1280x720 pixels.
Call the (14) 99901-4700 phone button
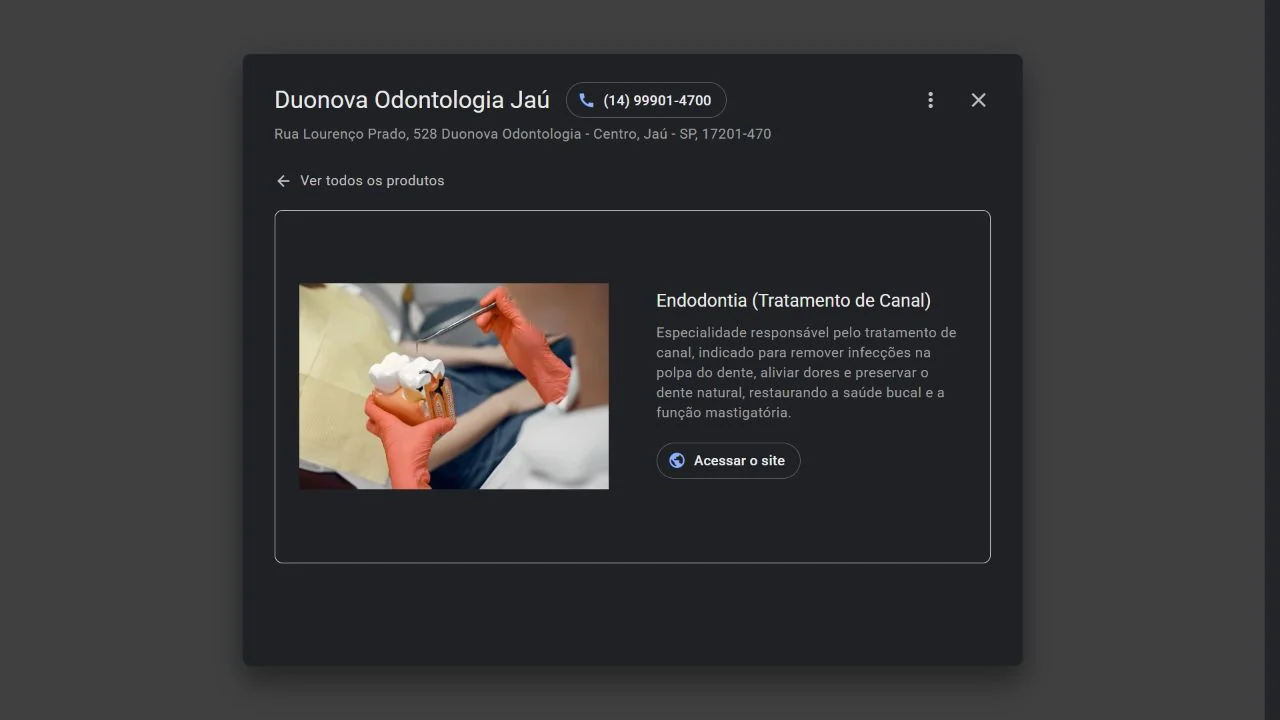click(646, 100)
